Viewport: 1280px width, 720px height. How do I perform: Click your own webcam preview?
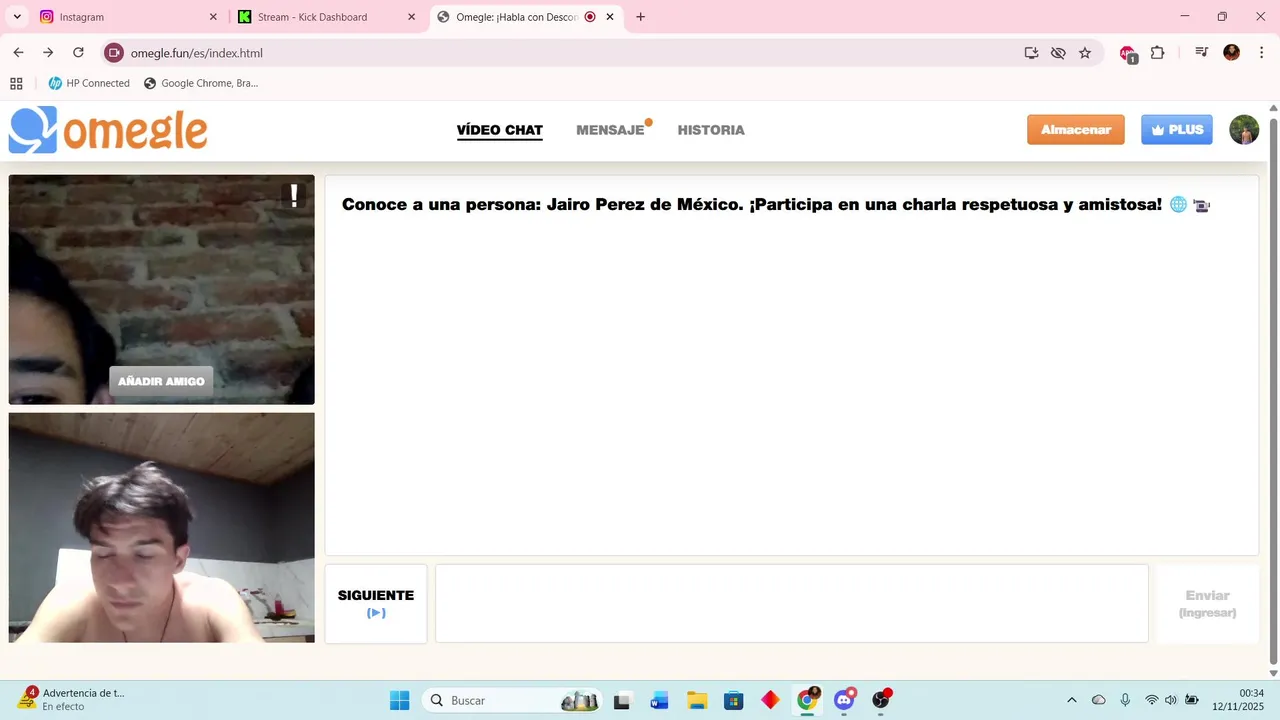tap(161, 527)
